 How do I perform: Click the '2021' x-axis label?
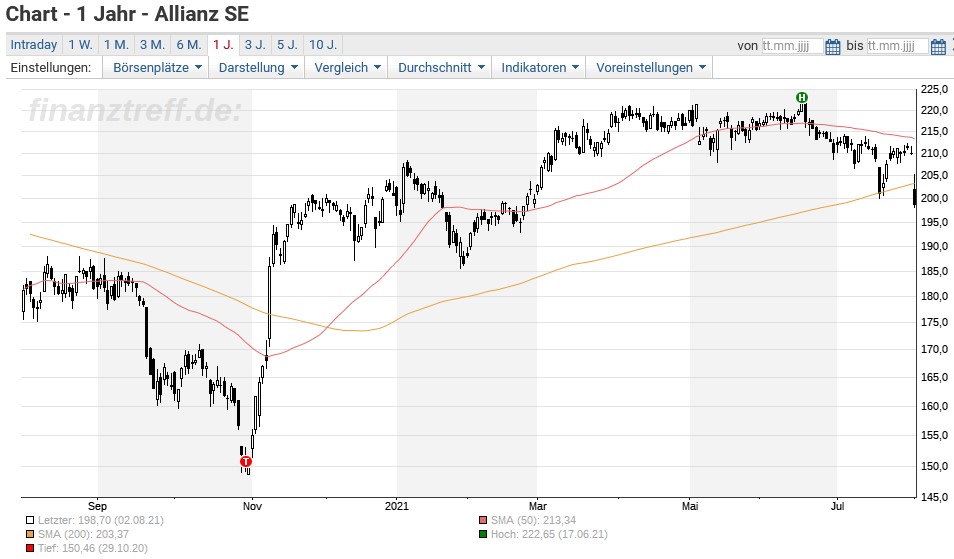[397, 506]
